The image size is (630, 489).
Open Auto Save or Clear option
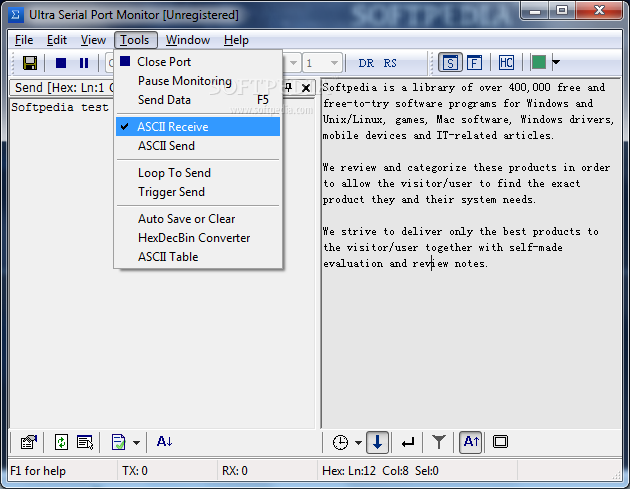pos(198,219)
